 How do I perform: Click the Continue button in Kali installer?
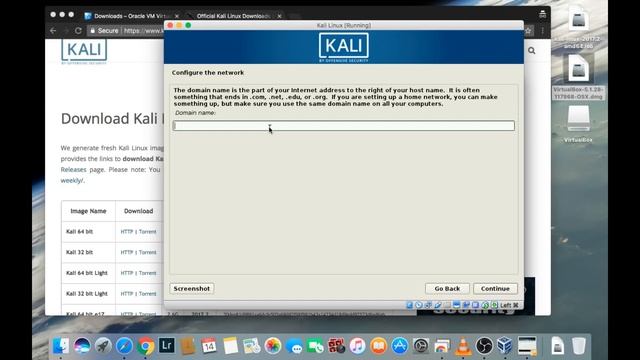coord(495,289)
